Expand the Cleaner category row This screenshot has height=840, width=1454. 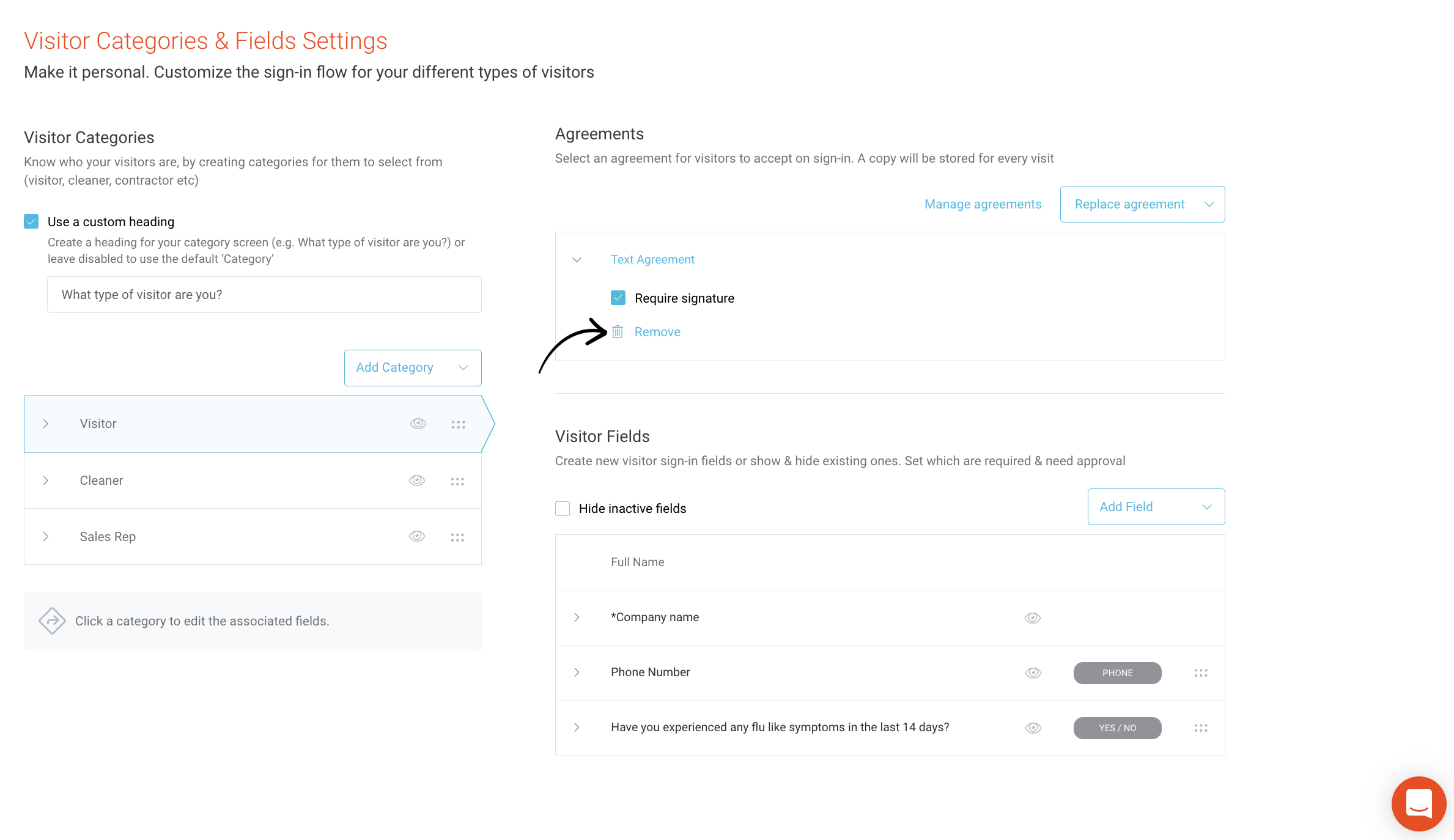[x=46, y=481]
